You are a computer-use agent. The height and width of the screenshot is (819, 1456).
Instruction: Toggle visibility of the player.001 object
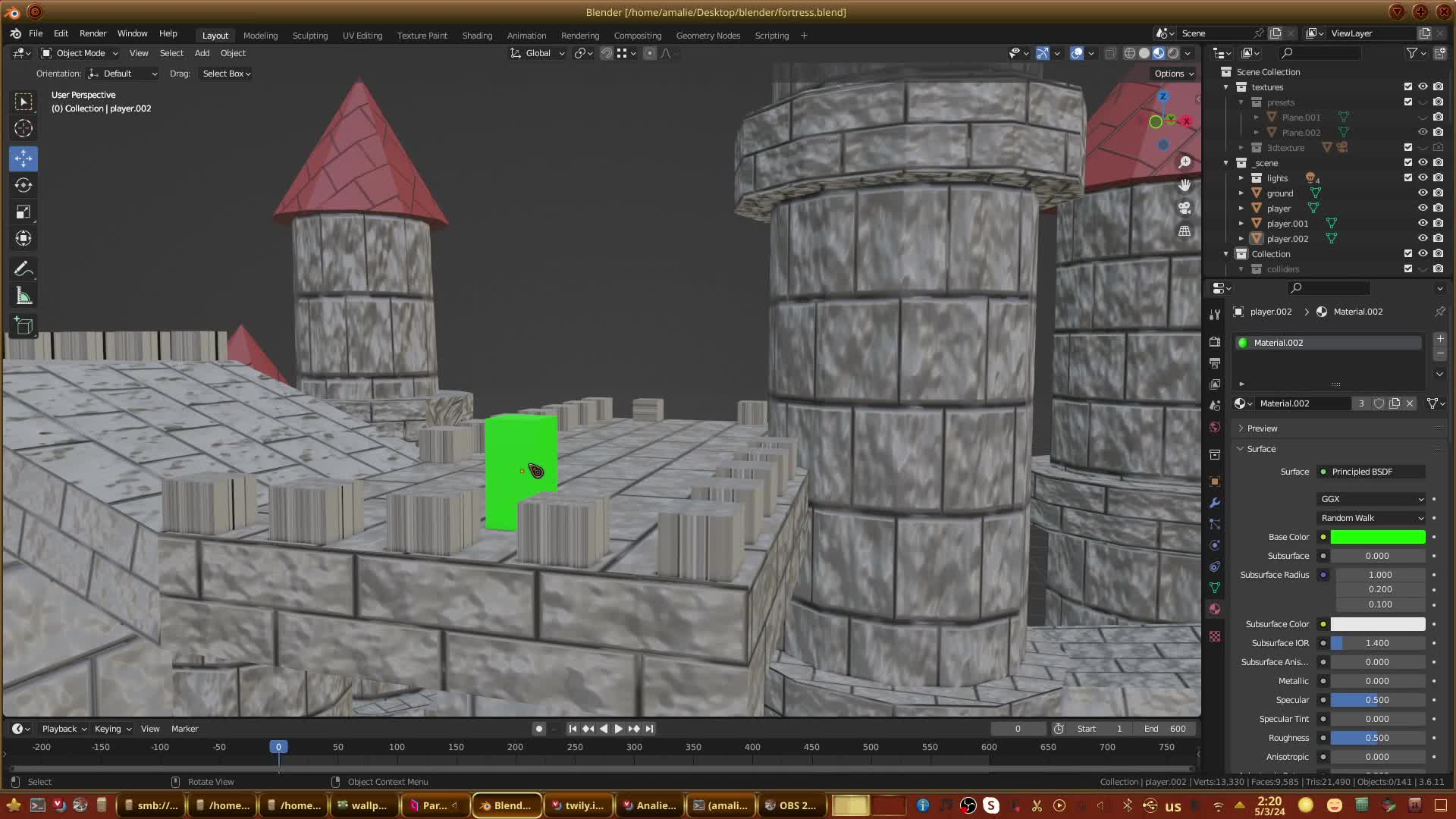coord(1423,223)
